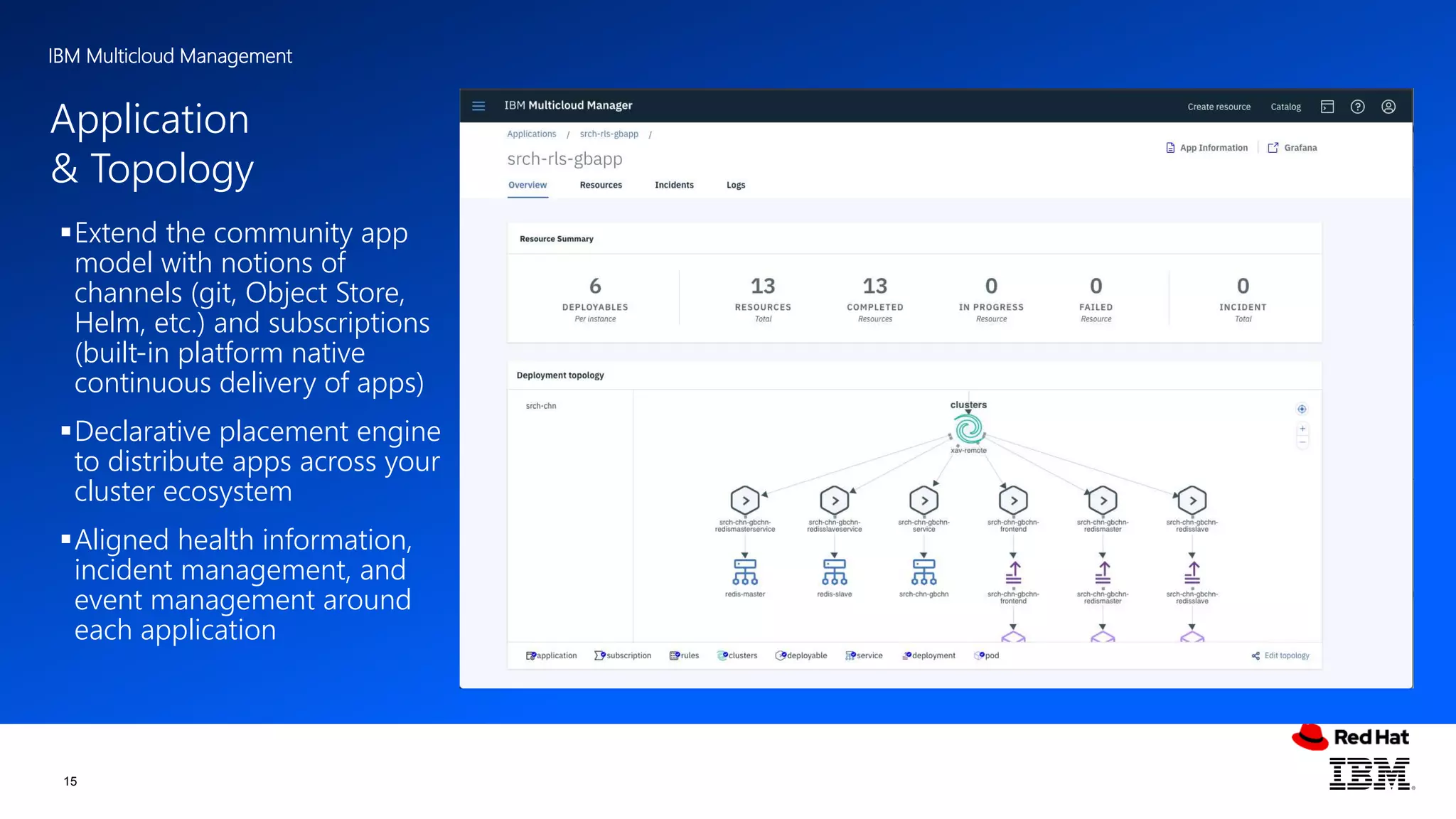
Task: Click 13 Resources Total value
Action: tap(763, 286)
